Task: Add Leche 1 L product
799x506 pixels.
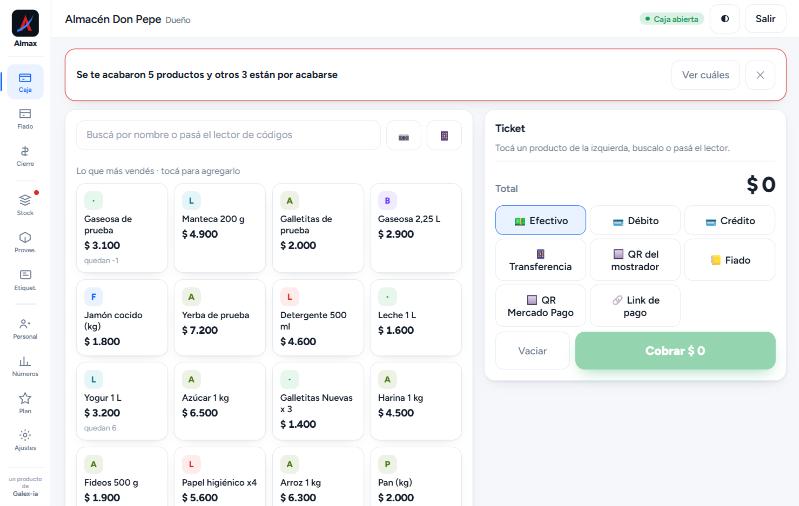Action: [416, 317]
